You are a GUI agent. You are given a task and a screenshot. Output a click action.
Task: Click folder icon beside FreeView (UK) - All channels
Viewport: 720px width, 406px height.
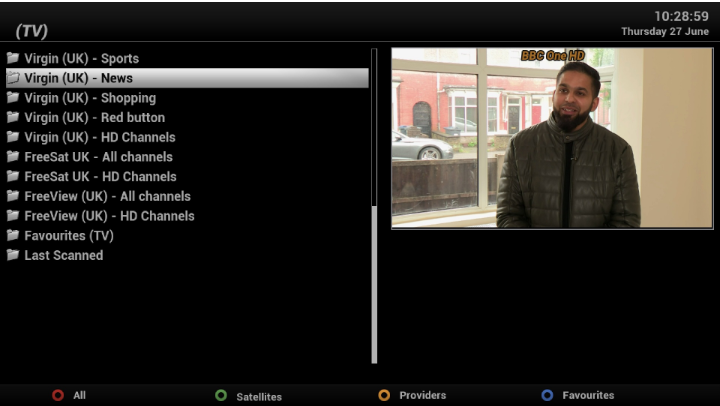(13, 196)
